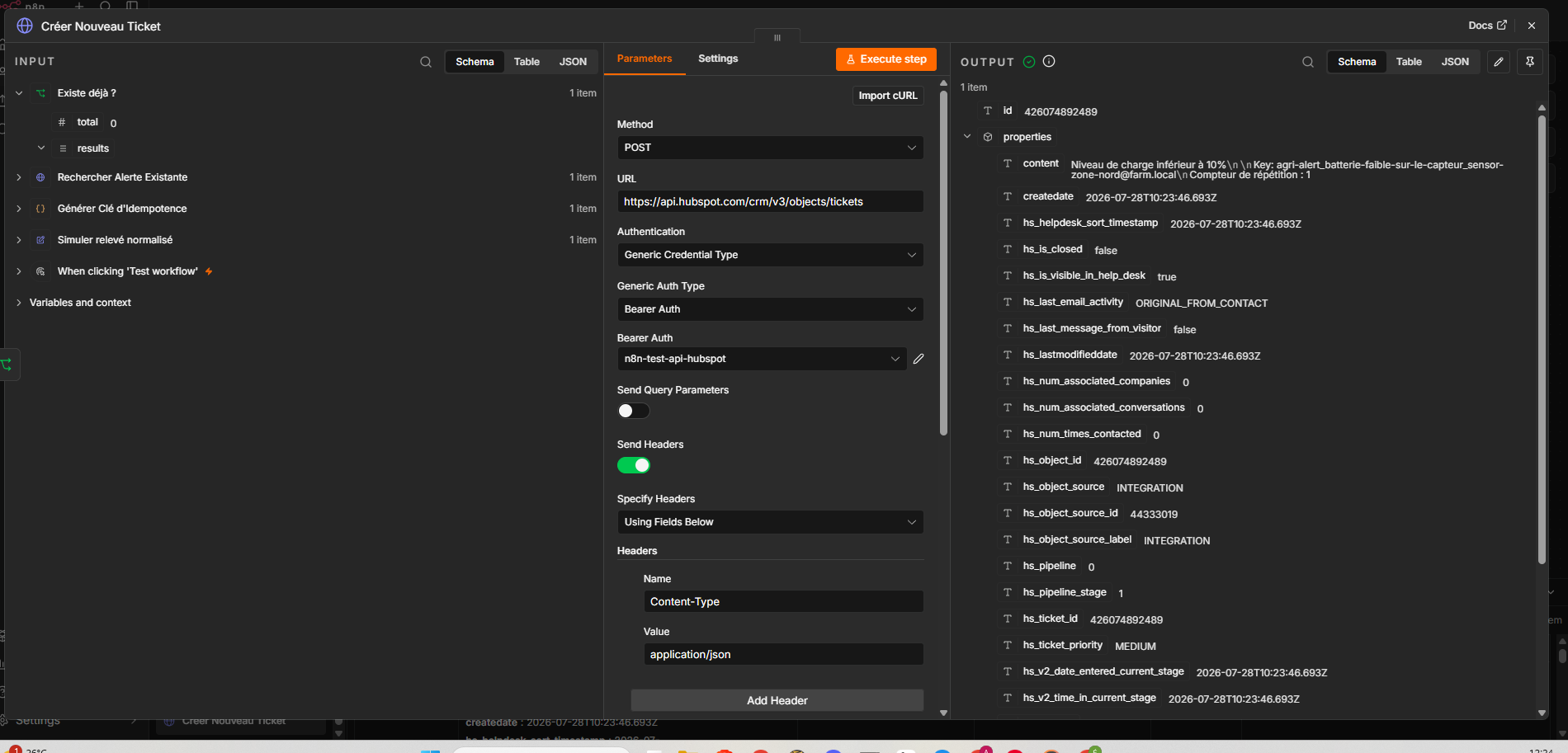The width and height of the screenshot is (1568, 753).
Task: Expand the When clicking 'Test workflow' node
Action: [x=19, y=271]
